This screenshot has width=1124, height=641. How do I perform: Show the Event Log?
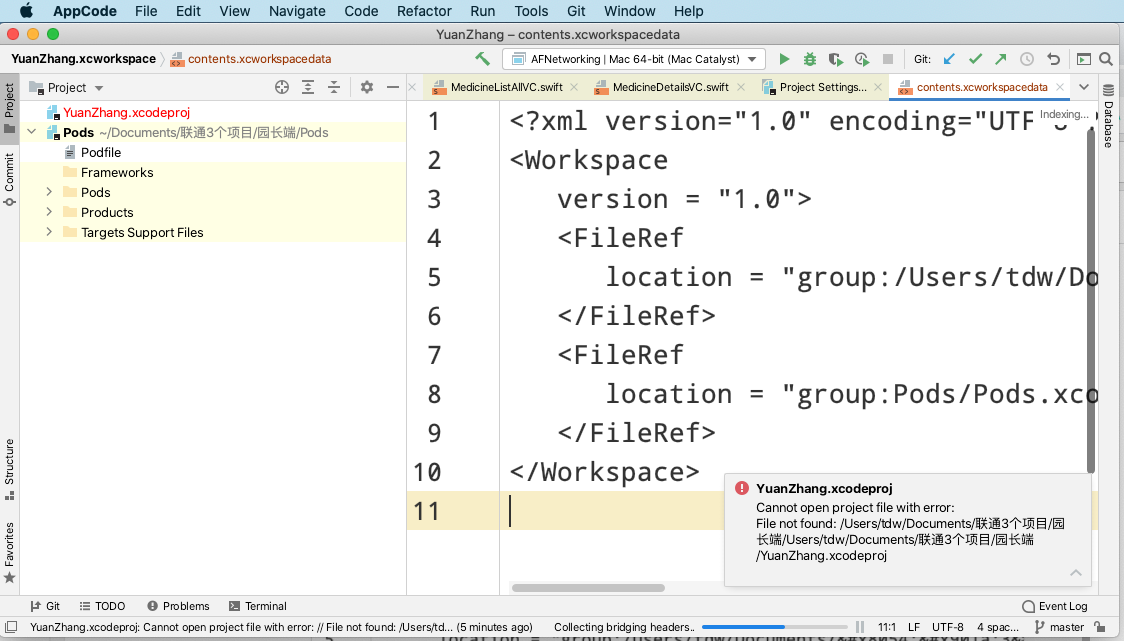(1054, 605)
